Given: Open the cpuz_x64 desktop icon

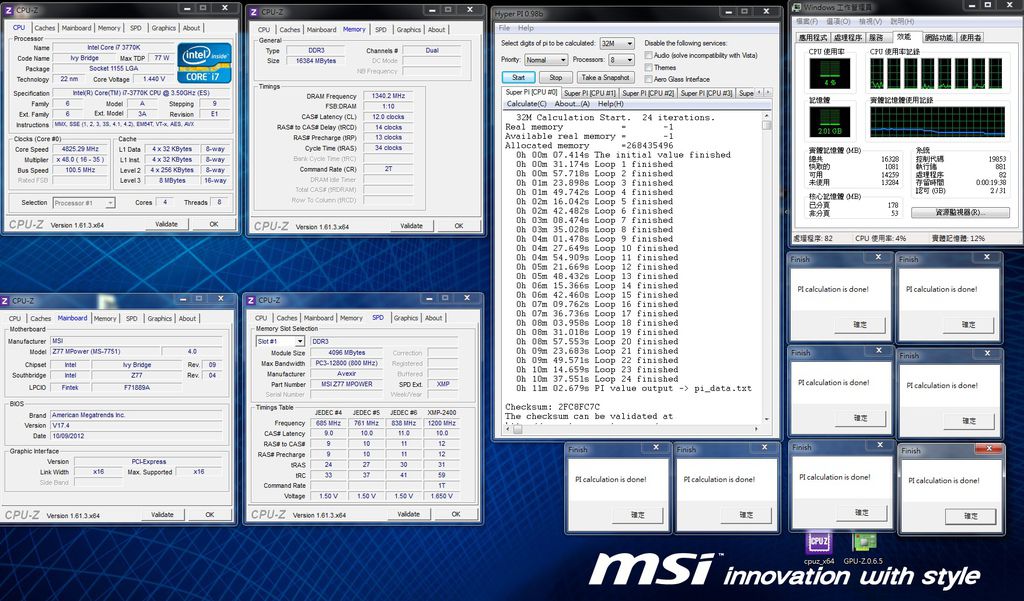Looking at the screenshot, I should coord(818,547).
